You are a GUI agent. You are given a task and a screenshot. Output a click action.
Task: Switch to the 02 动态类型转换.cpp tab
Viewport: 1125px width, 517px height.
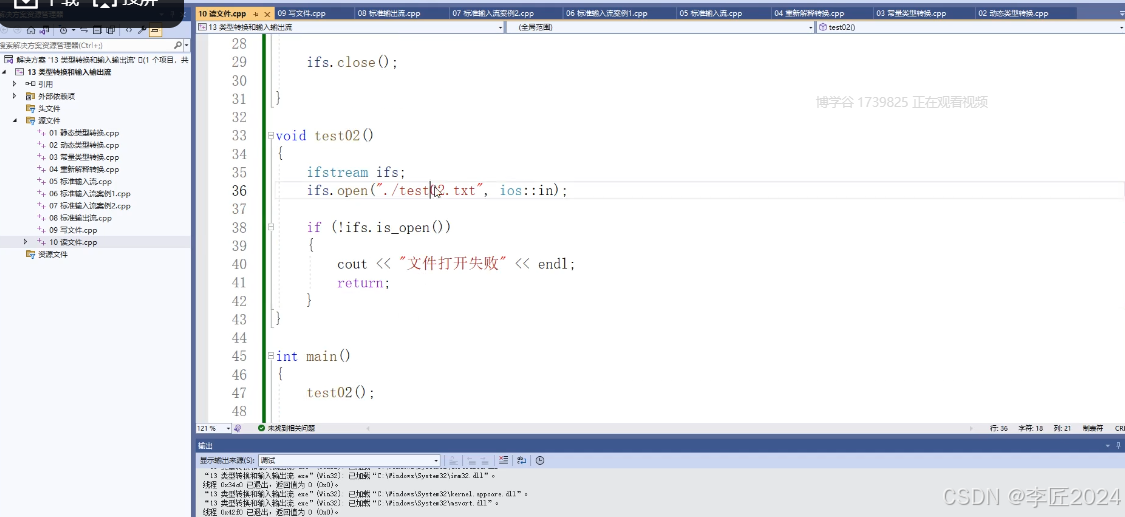1013,13
